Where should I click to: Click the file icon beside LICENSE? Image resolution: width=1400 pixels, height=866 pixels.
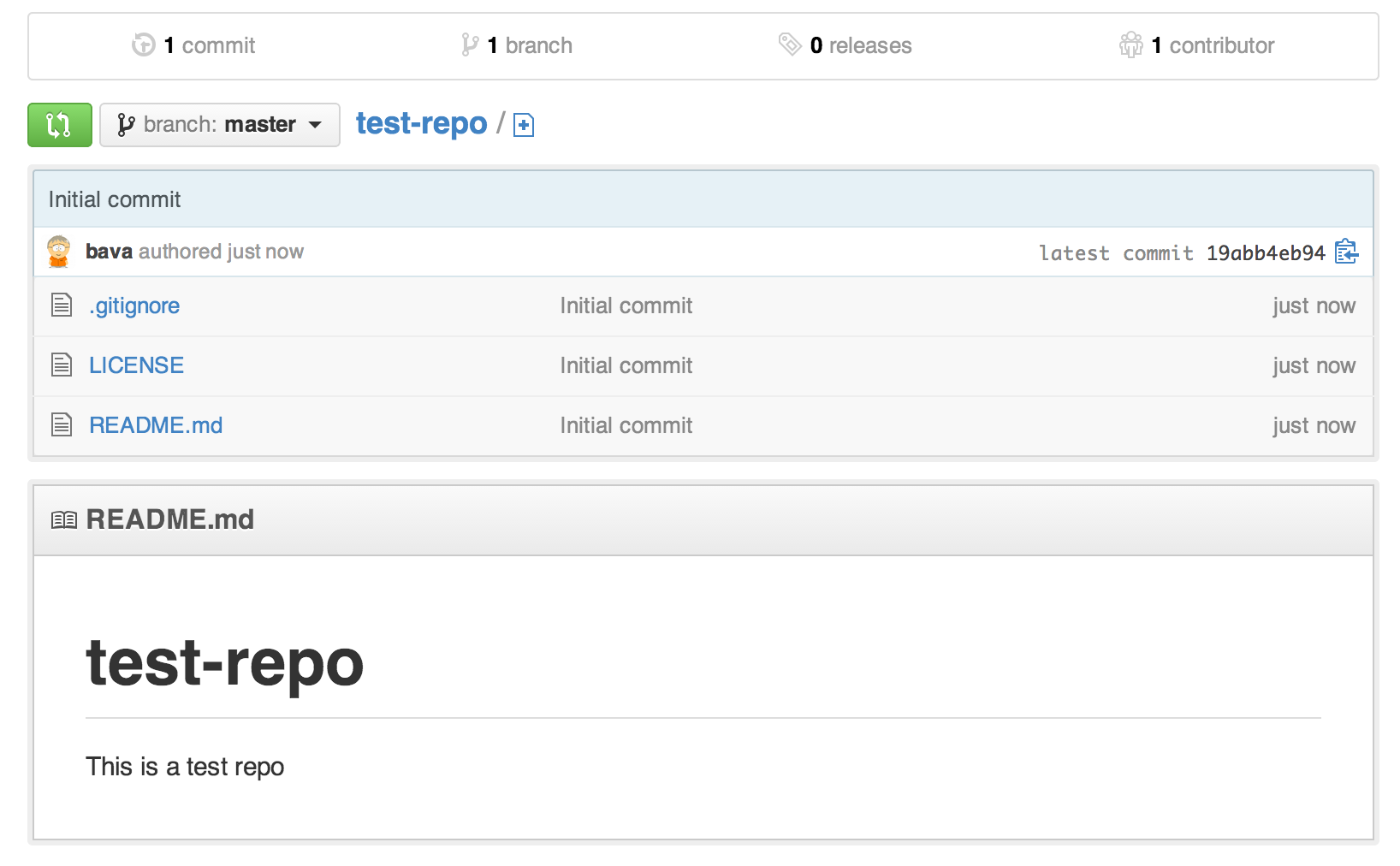[62, 365]
